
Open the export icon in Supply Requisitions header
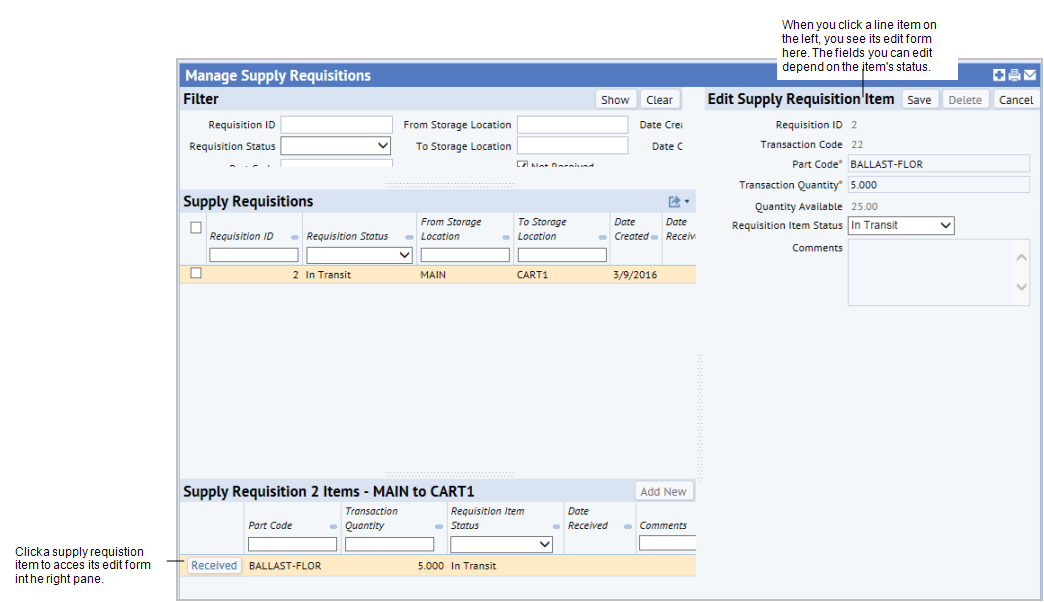[675, 201]
